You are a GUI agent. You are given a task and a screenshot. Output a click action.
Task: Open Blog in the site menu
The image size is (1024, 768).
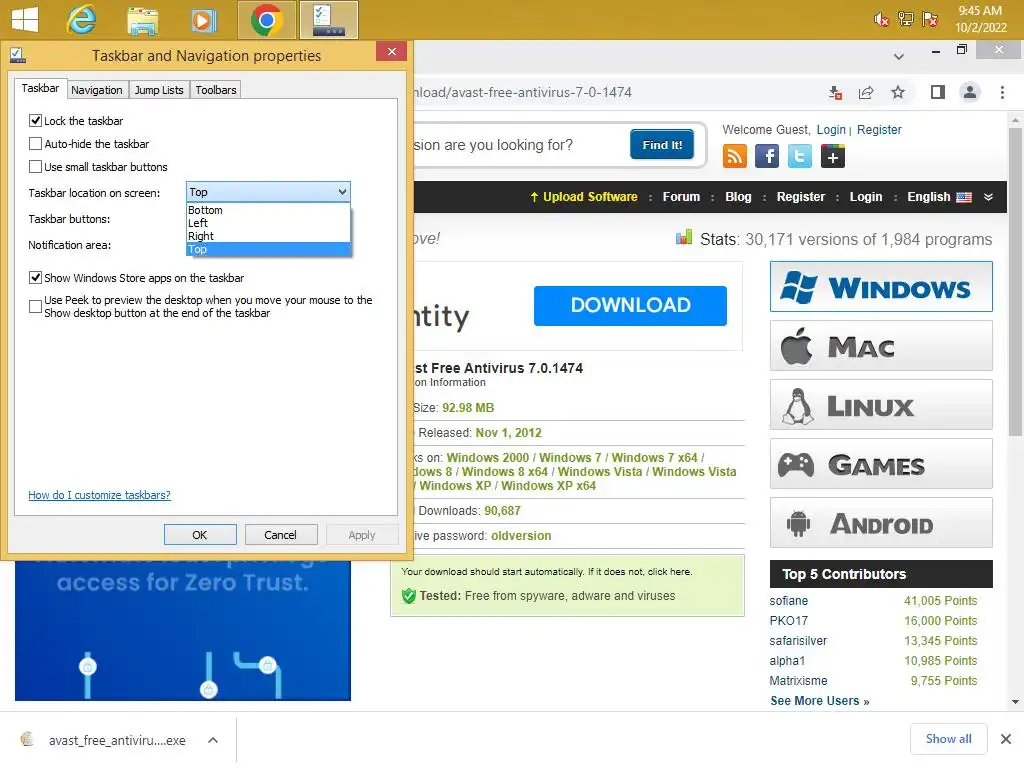tap(738, 197)
